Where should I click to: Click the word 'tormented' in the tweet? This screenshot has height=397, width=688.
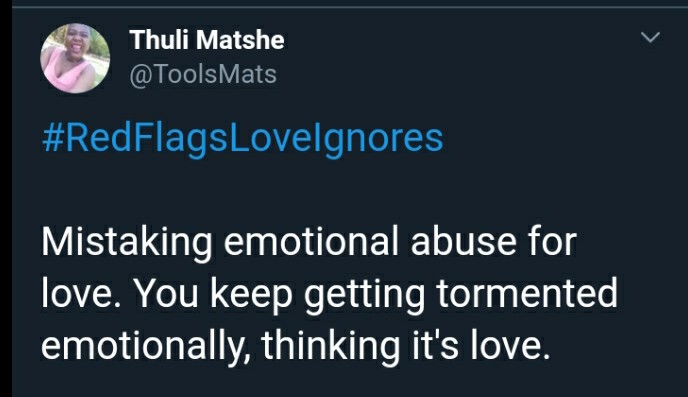point(527,293)
